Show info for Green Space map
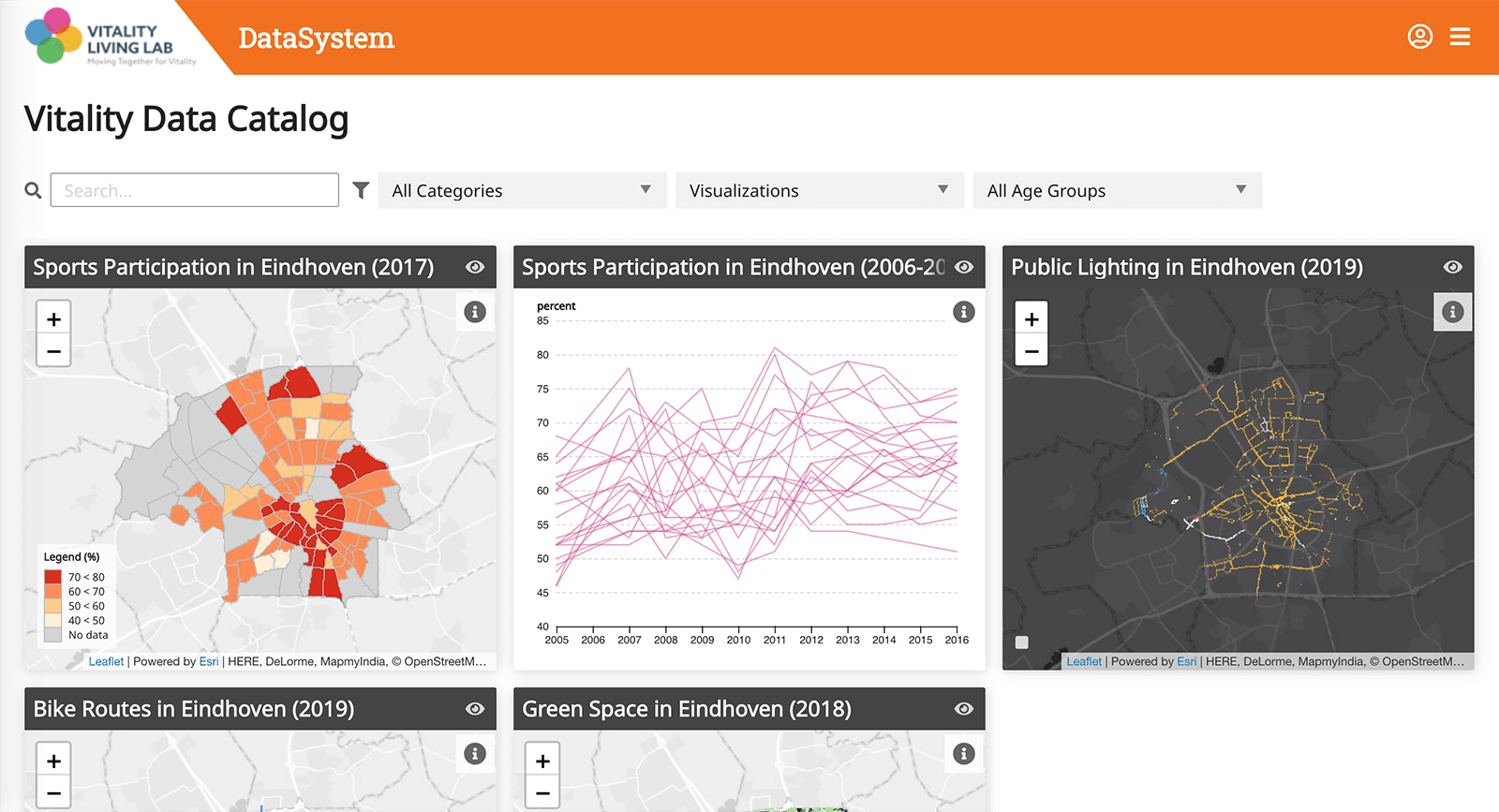Image resolution: width=1499 pixels, height=812 pixels. click(x=964, y=753)
